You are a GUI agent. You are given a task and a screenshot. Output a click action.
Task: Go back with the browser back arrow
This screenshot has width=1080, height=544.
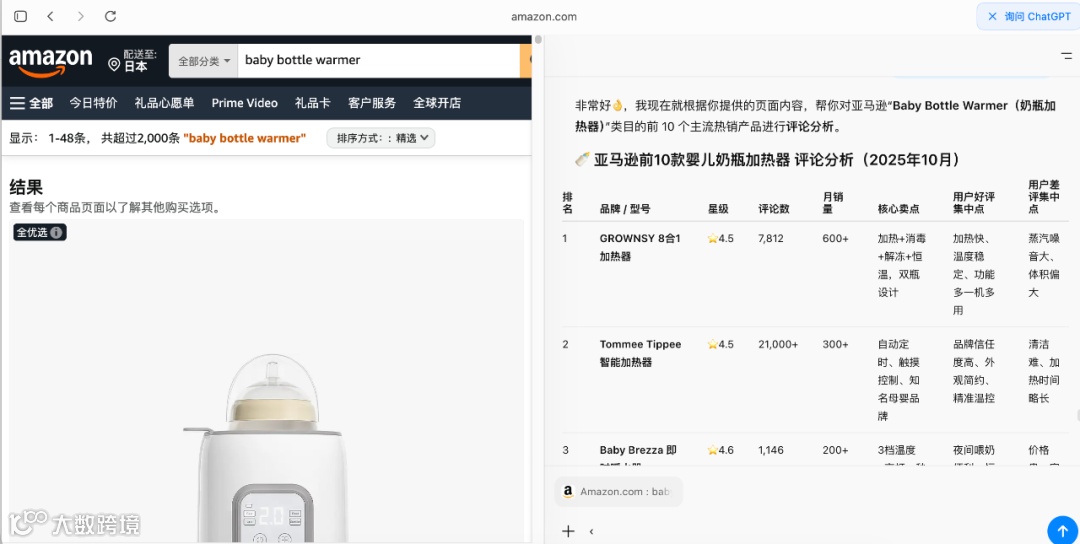(50, 16)
